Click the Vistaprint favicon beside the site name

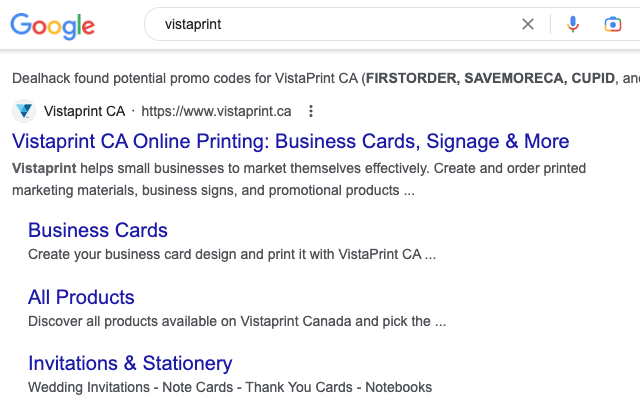tap(24, 111)
